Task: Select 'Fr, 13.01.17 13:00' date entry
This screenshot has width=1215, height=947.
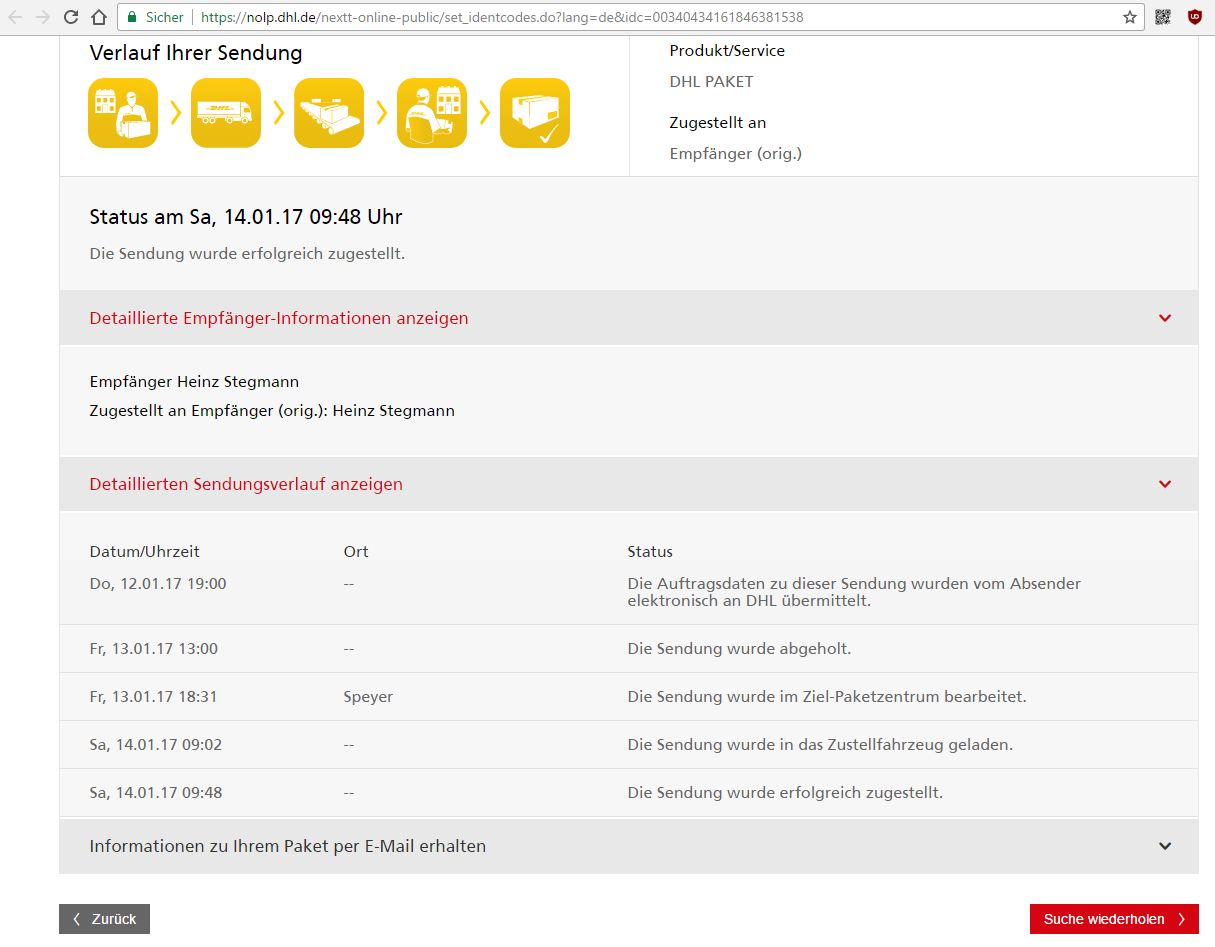Action: tap(154, 649)
